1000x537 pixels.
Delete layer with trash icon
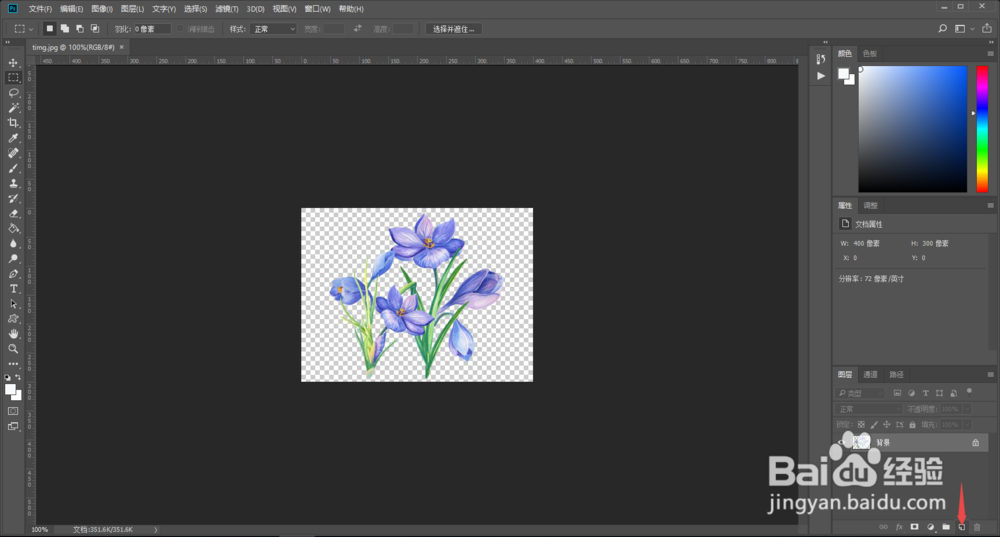[x=977, y=527]
